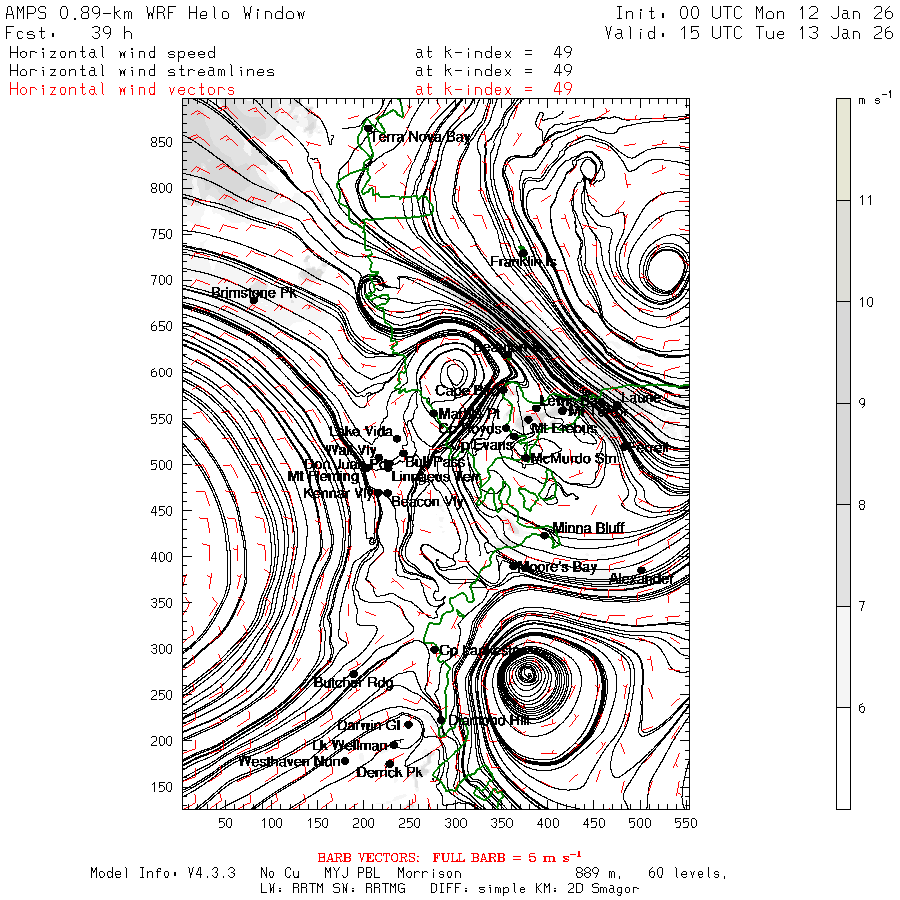Click the AMPS 0.89-km WRF Helo Window title
The width and height of the screenshot is (900, 900).
coord(155,13)
